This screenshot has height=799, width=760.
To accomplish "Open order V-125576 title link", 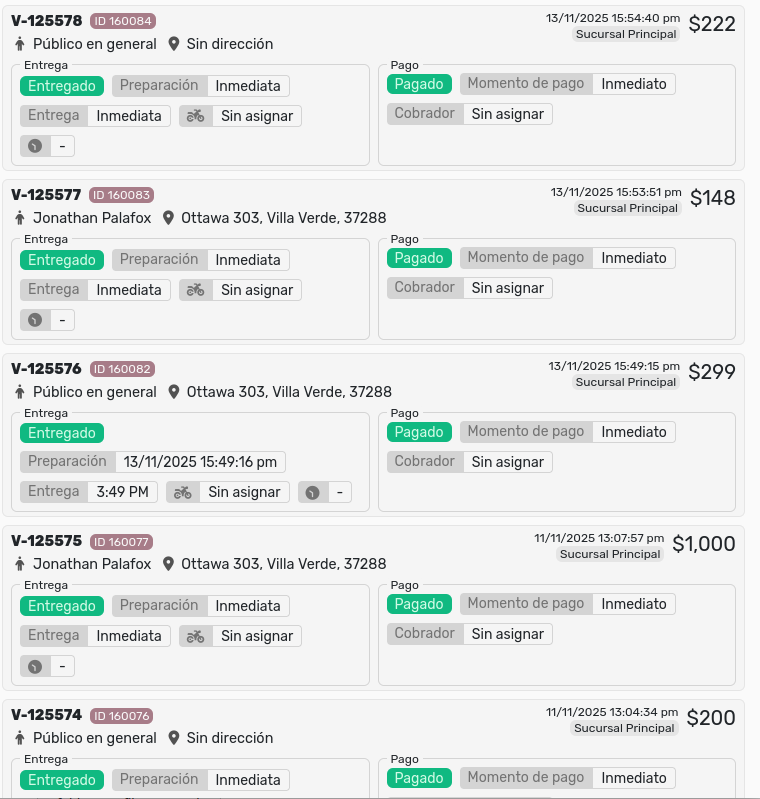I will tap(46, 369).
